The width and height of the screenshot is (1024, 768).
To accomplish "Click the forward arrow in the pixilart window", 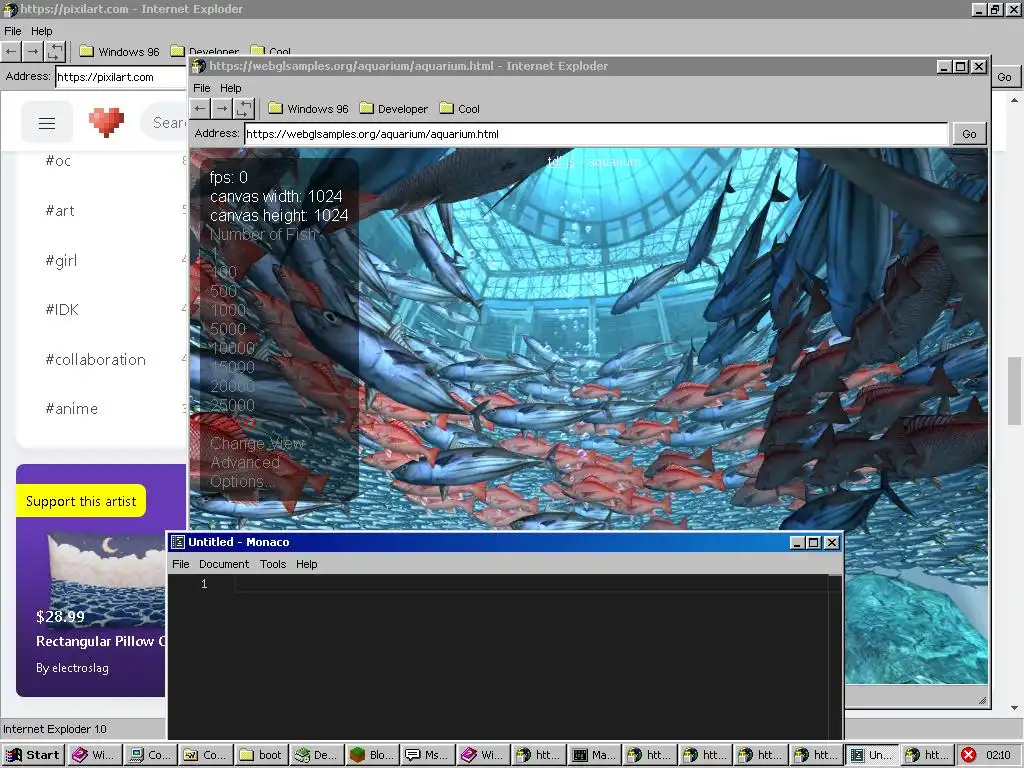I will pos(33,52).
